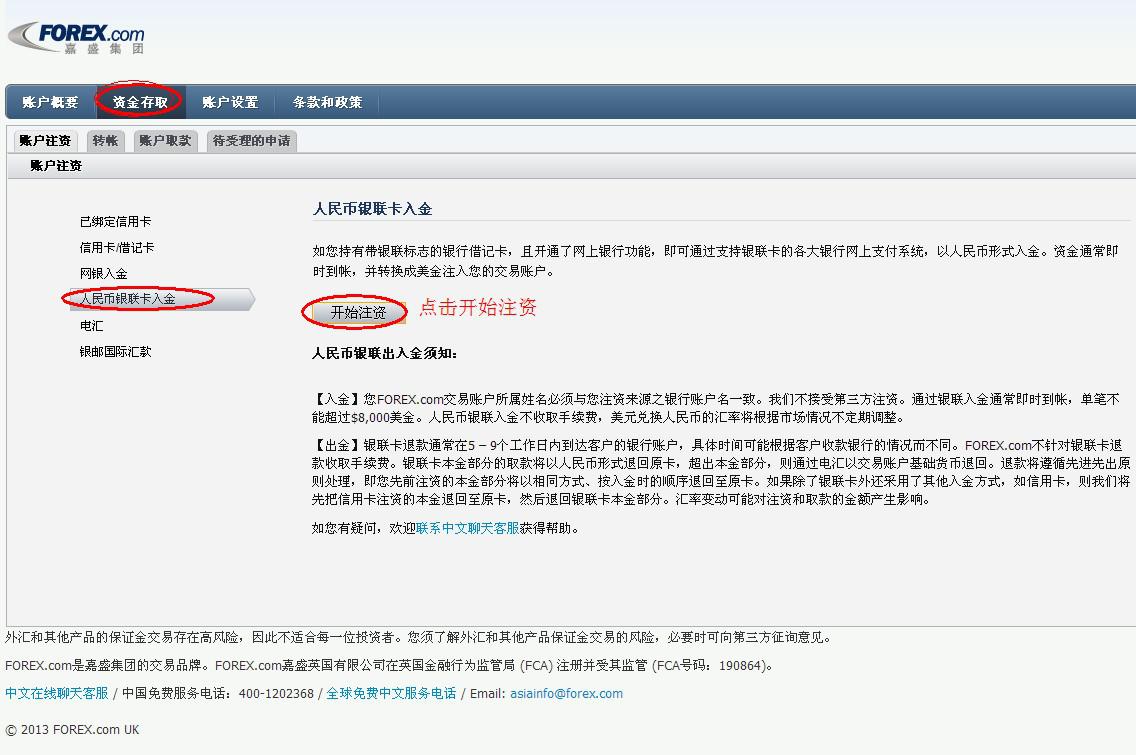
Task: Choose 已绑定信用卡 funding option
Action: [115, 222]
